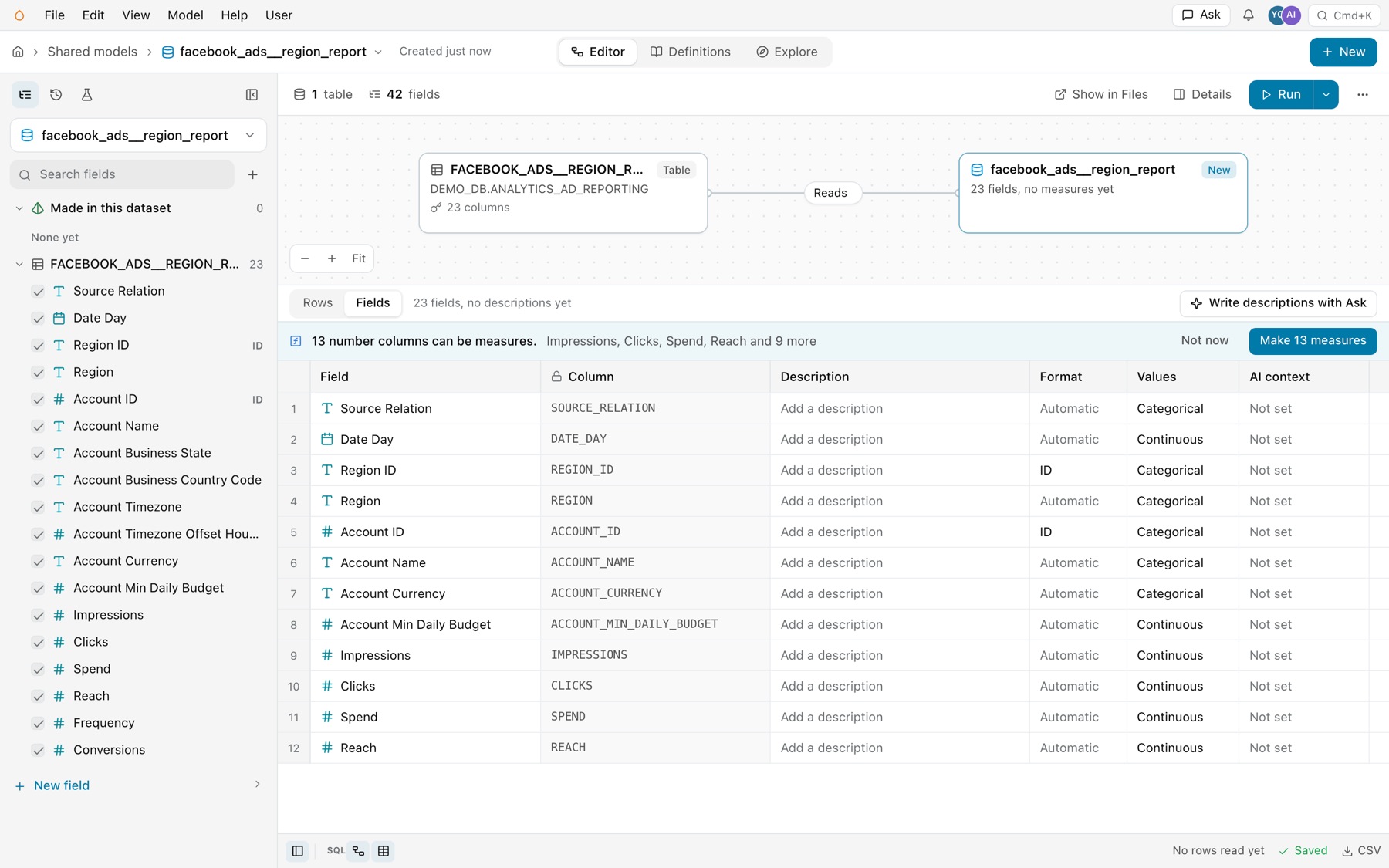Open the Model menu

185,15
